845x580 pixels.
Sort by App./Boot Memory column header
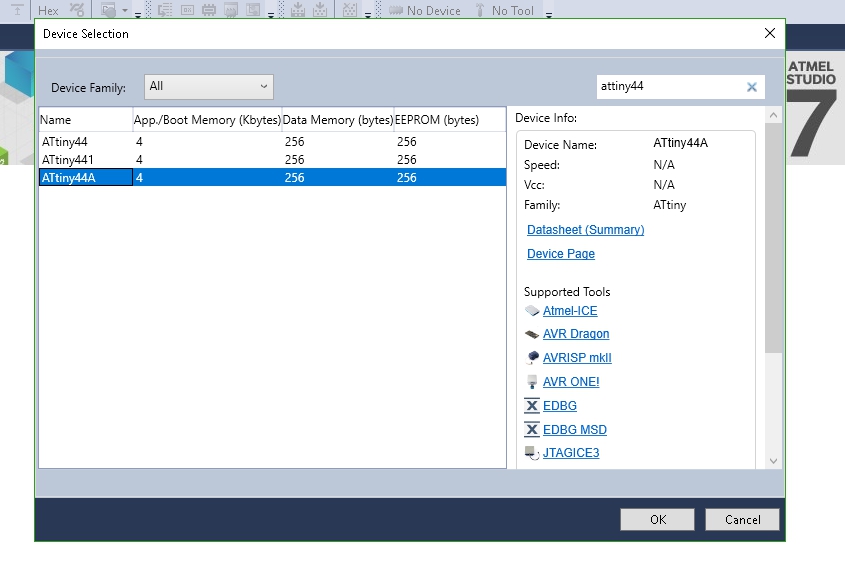tap(207, 120)
